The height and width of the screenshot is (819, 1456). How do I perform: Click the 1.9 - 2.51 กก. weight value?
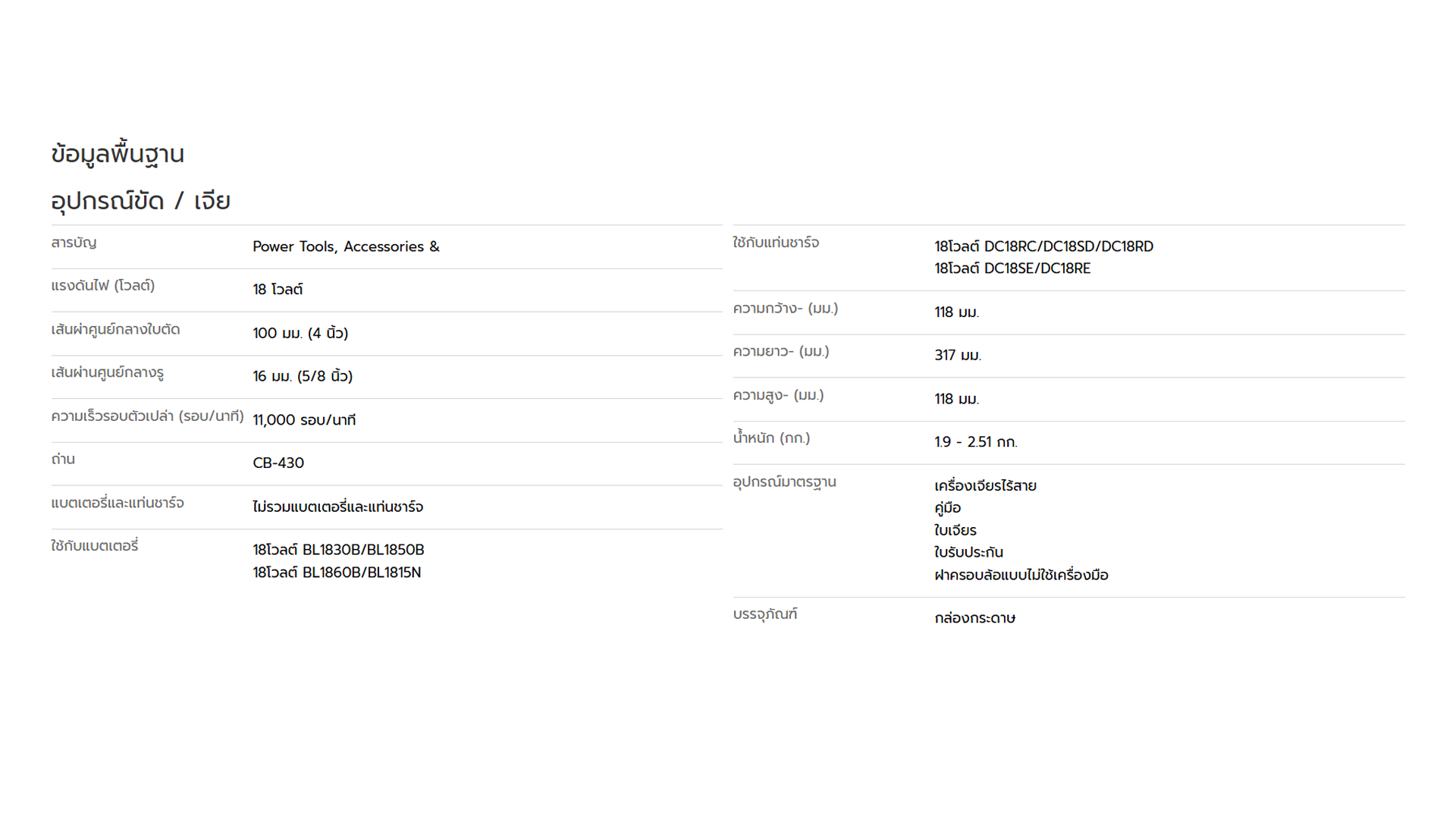(976, 442)
